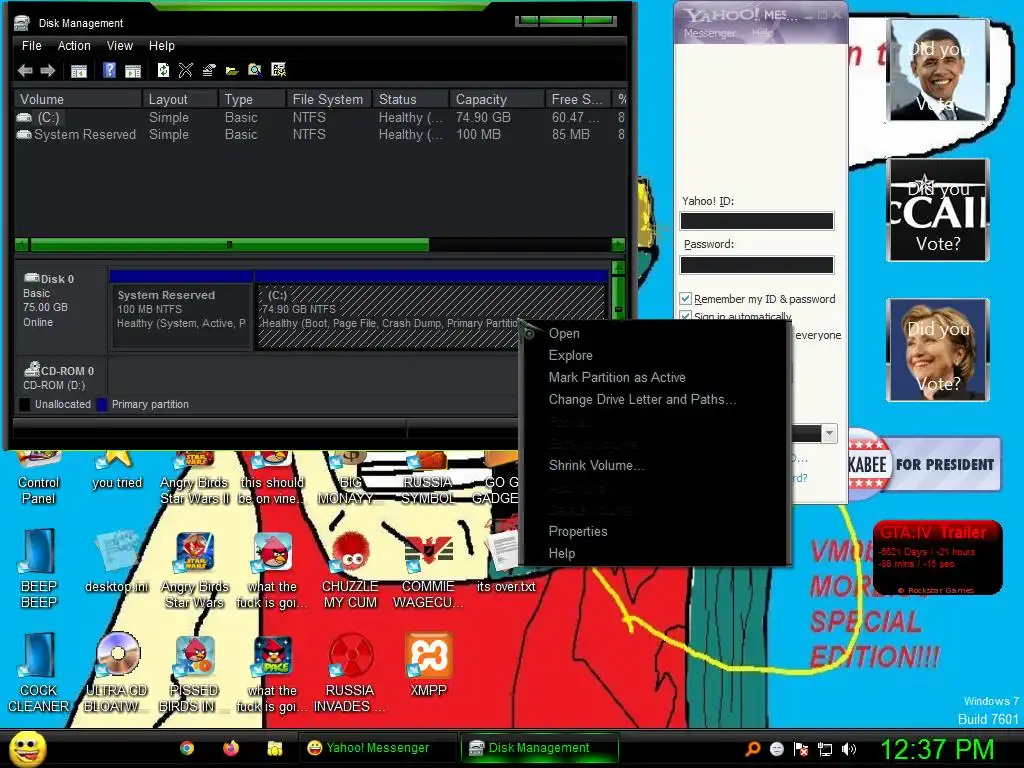Select the COMMIE WAGECU... eagle icon
Viewport: 1024px width, 768px height.
tap(428, 569)
